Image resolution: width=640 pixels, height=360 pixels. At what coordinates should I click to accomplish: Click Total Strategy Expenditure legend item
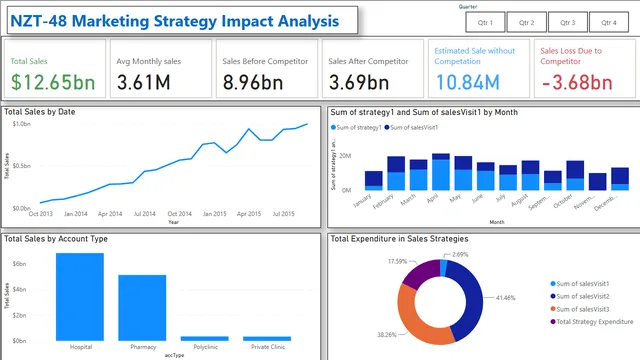pos(592,322)
